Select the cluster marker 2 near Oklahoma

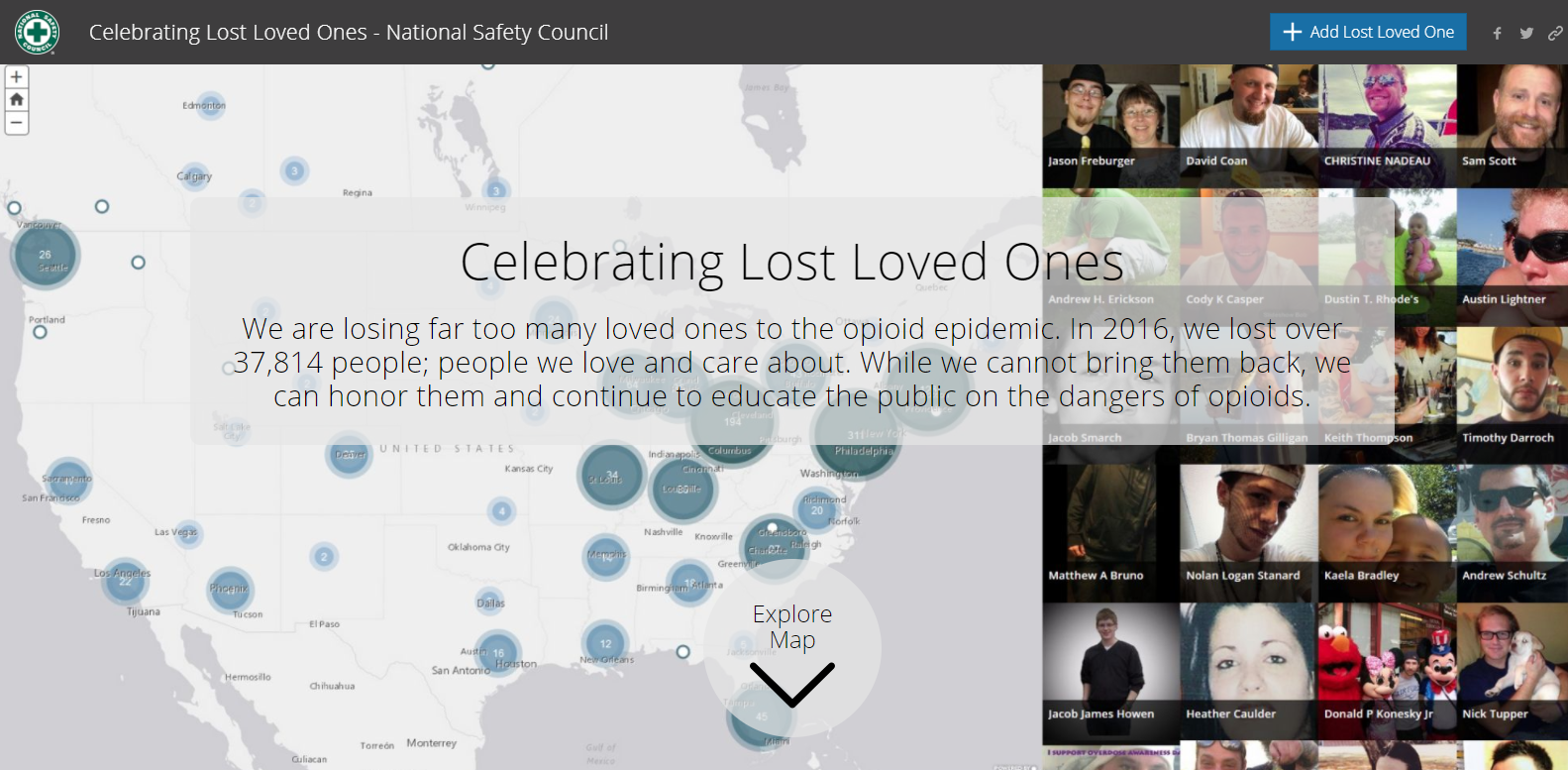point(323,557)
